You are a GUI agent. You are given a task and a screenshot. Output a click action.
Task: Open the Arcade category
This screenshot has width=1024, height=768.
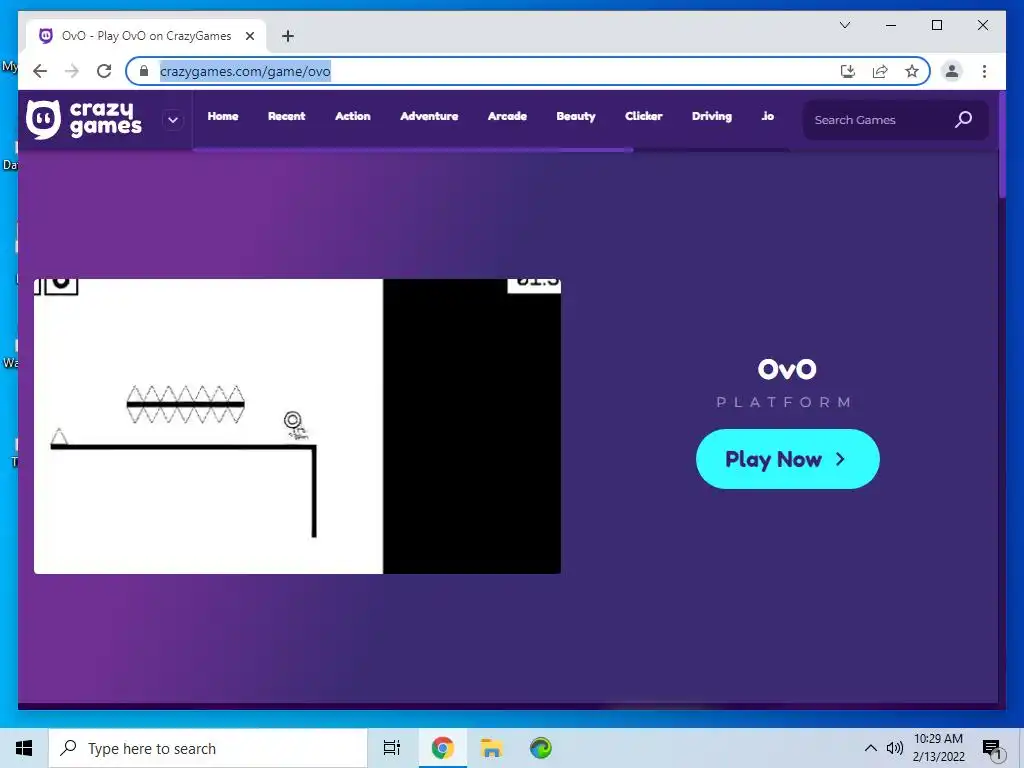pyautogui.click(x=507, y=116)
